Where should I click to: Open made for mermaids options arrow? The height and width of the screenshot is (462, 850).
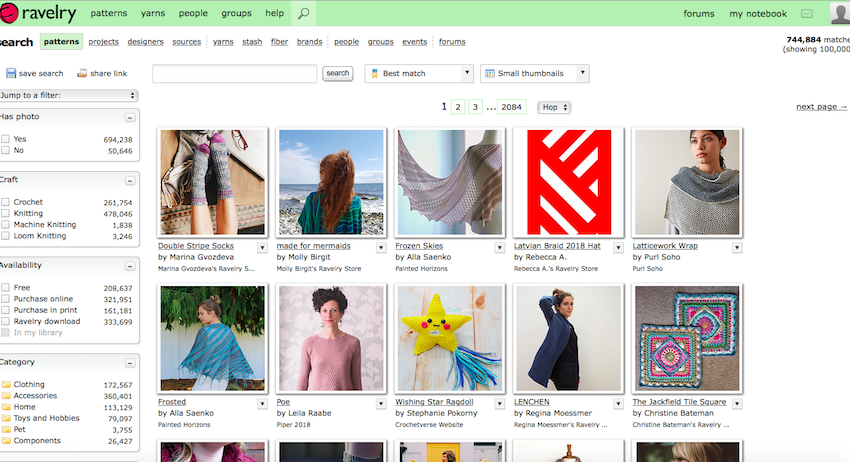click(381, 247)
